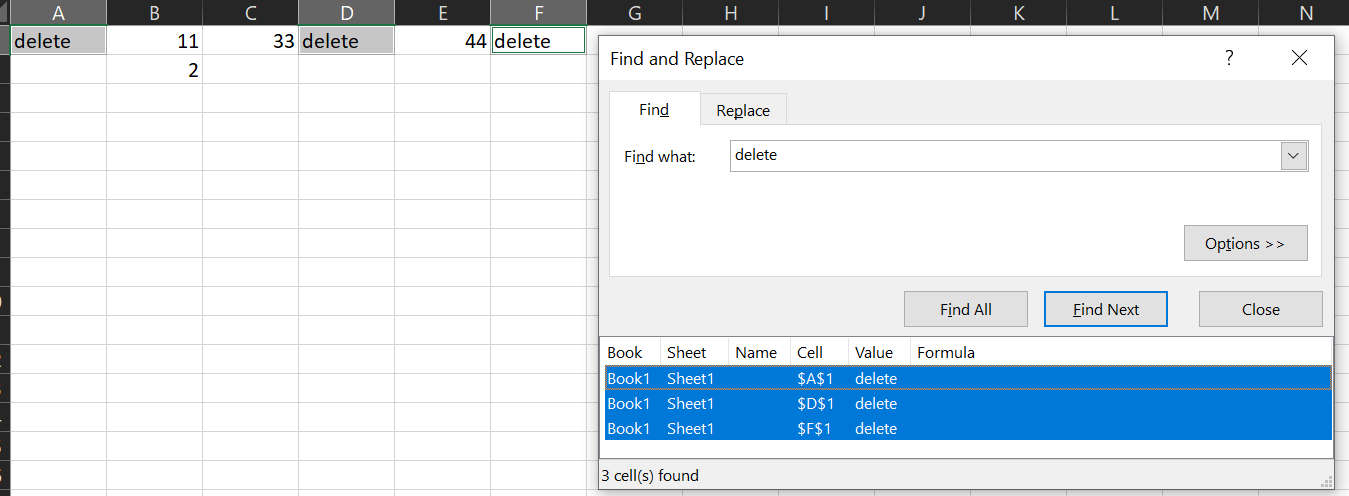Image resolution: width=1349 pixels, height=496 pixels.
Task: Select the $A$1 result row
Action: 968,378
